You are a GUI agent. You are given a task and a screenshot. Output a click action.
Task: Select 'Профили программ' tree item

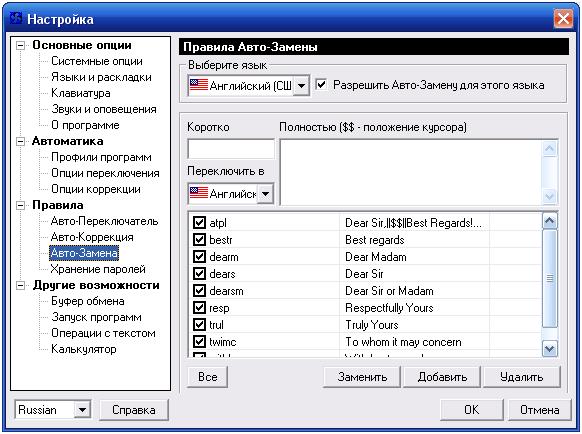coord(101,157)
